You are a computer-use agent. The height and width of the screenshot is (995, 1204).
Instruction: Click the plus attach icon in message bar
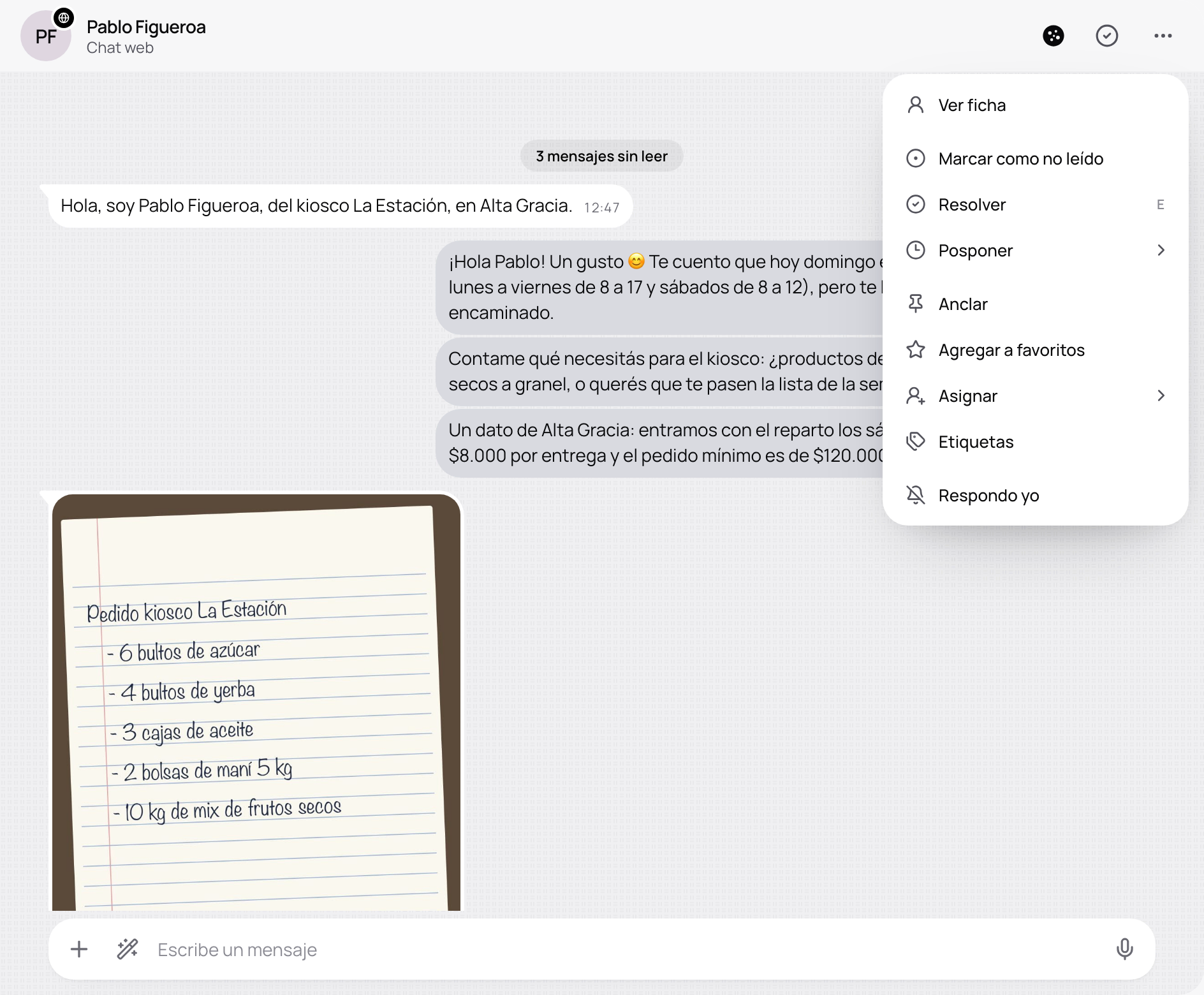pos(79,949)
